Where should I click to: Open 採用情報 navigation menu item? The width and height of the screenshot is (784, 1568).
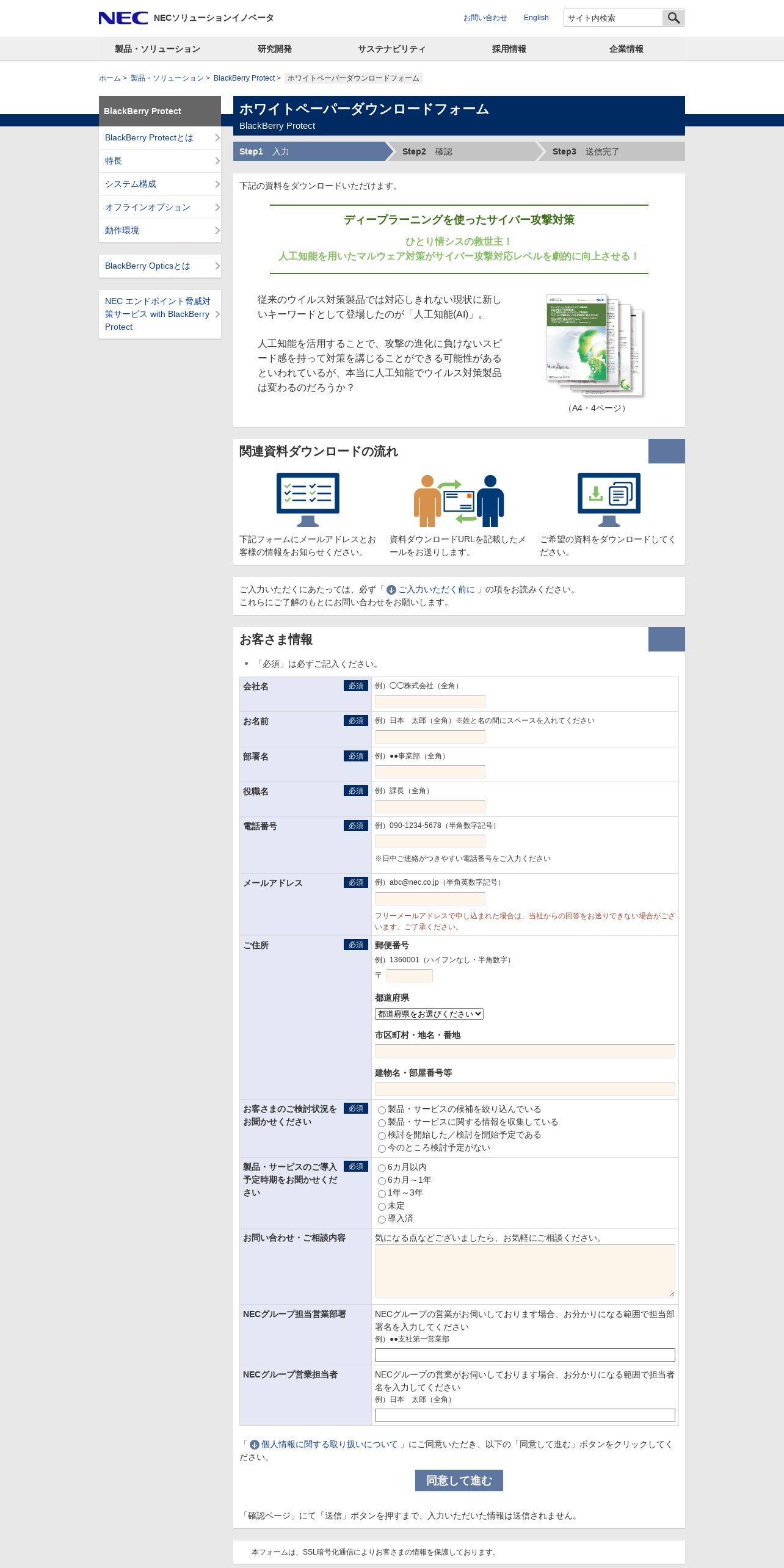[x=509, y=49]
